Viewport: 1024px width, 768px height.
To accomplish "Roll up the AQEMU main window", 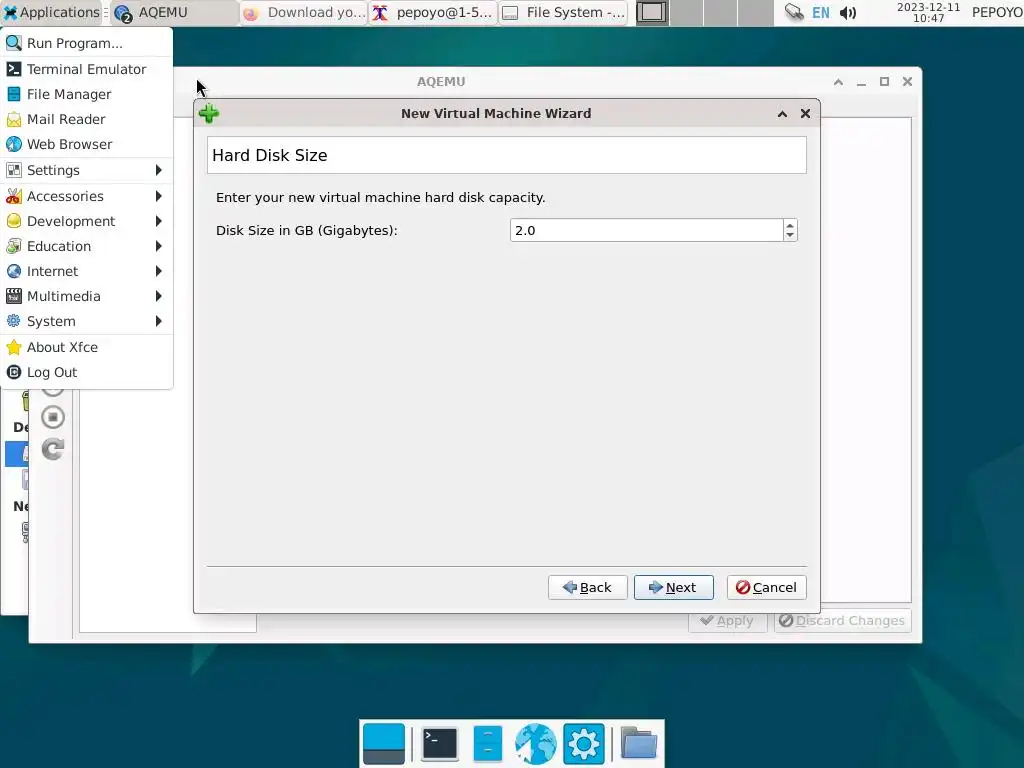I will [839, 82].
